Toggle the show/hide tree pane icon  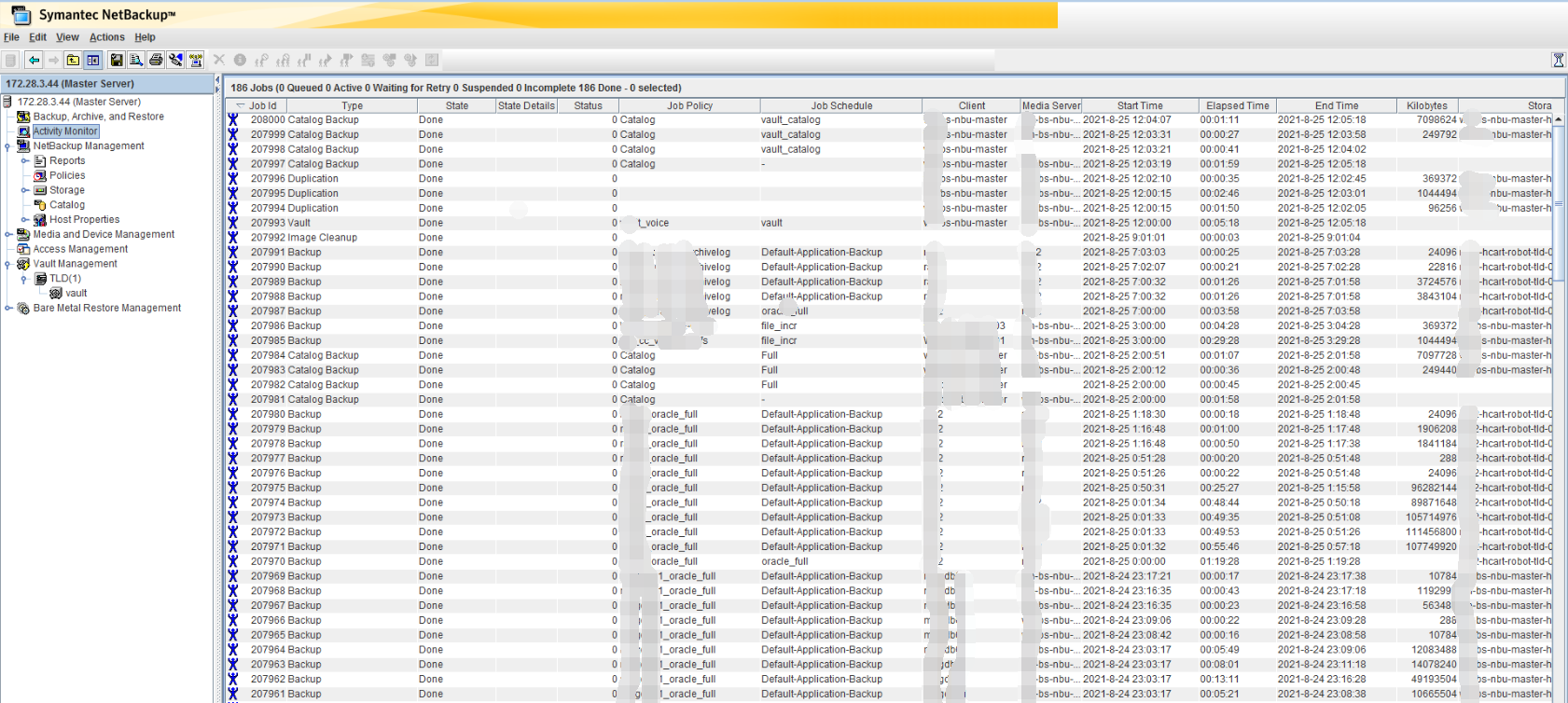[93, 61]
